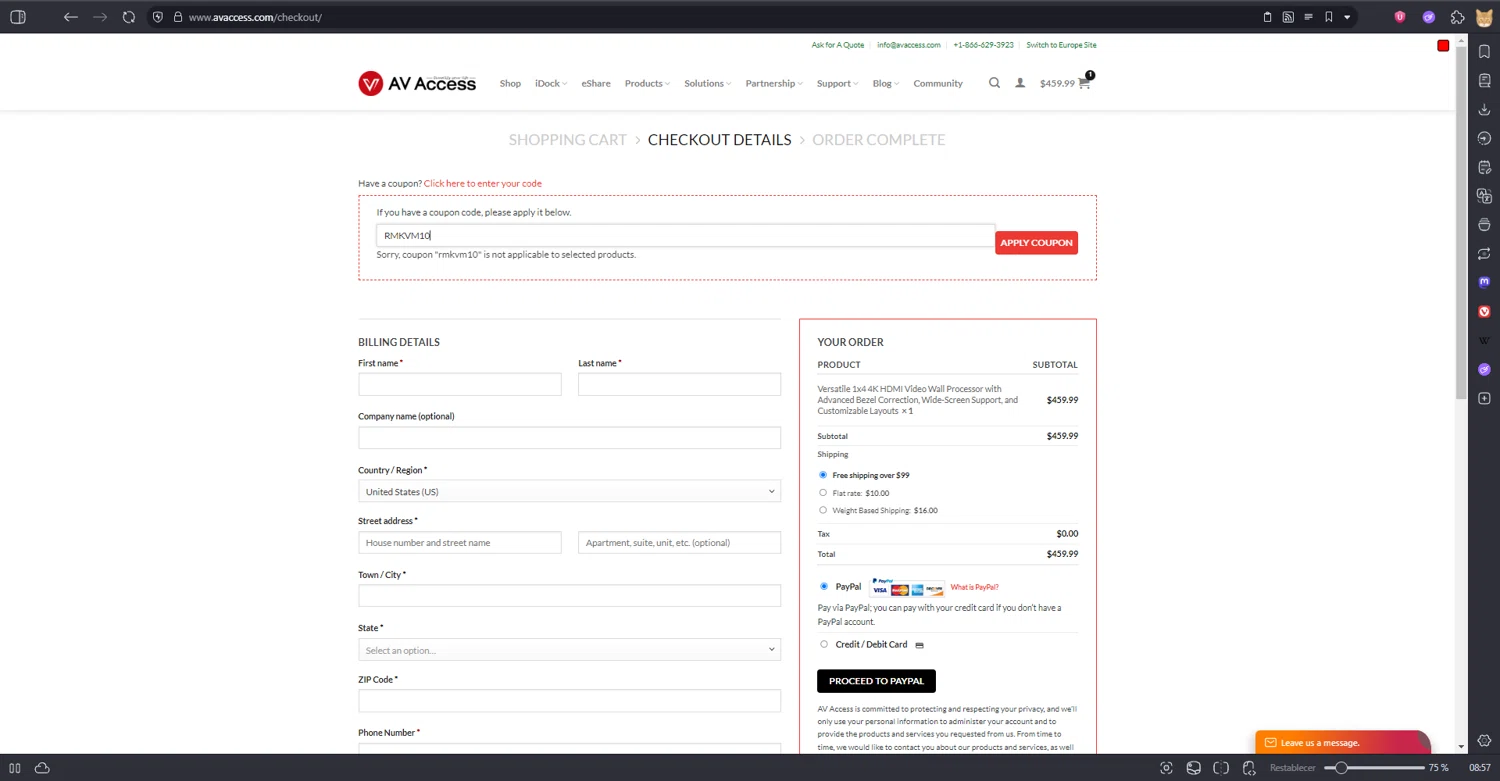Screen dimensions: 1500x781
Task: Open the Notes panel
Action: click(1484, 167)
